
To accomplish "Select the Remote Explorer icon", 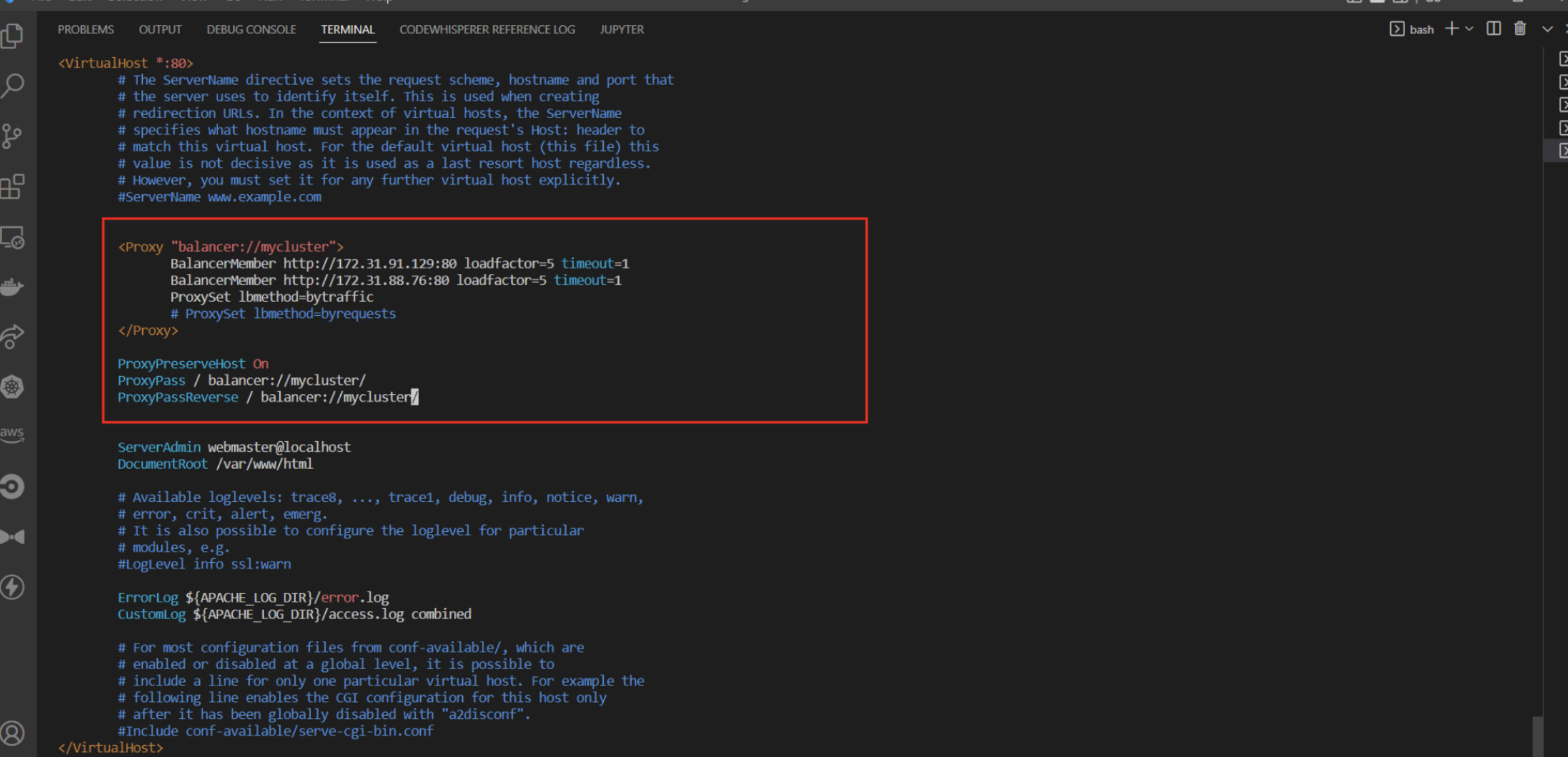I will (x=13, y=237).
